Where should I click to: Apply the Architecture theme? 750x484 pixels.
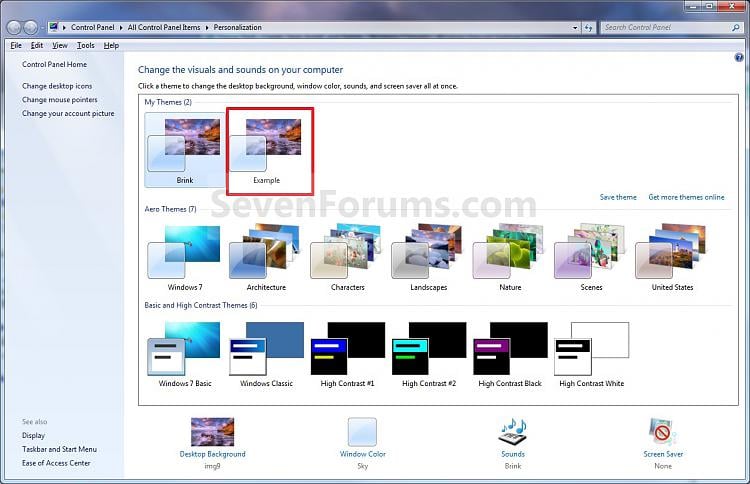[x=266, y=258]
